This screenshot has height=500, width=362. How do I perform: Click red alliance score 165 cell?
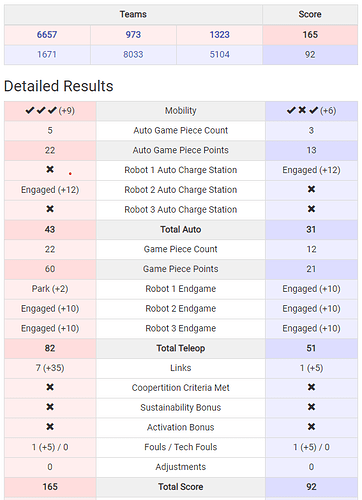310,35
